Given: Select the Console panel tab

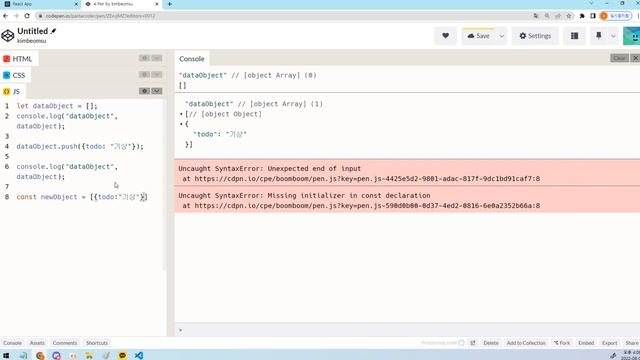Looking at the screenshot, I should 191,59.
